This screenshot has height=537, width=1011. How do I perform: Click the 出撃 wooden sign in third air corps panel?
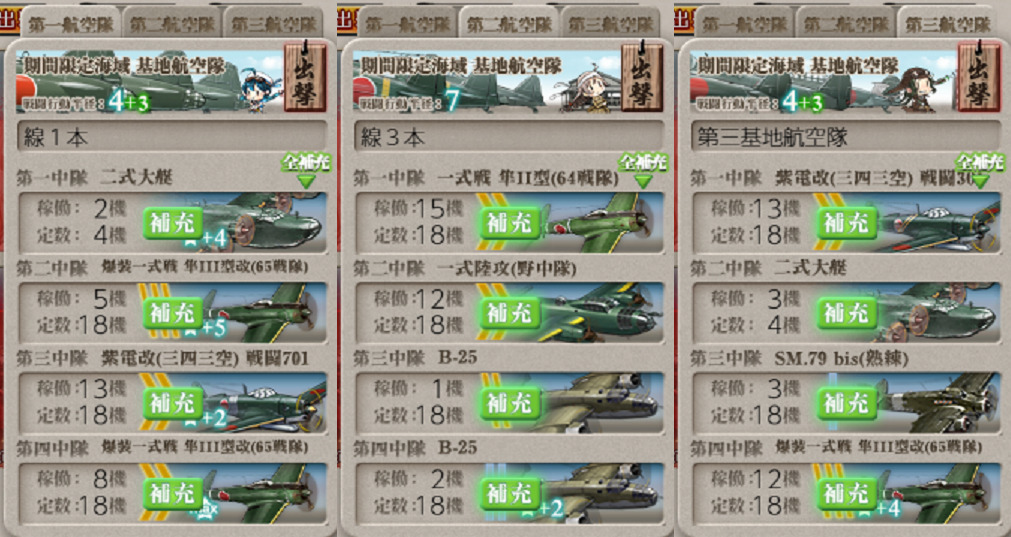click(979, 77)
